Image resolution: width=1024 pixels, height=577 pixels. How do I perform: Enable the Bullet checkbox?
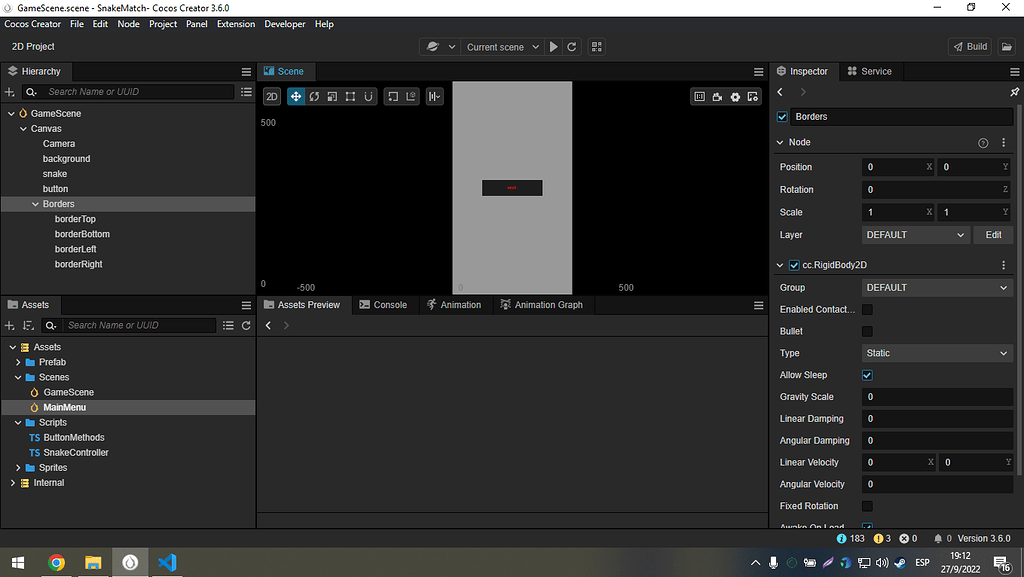pos(867,332)
